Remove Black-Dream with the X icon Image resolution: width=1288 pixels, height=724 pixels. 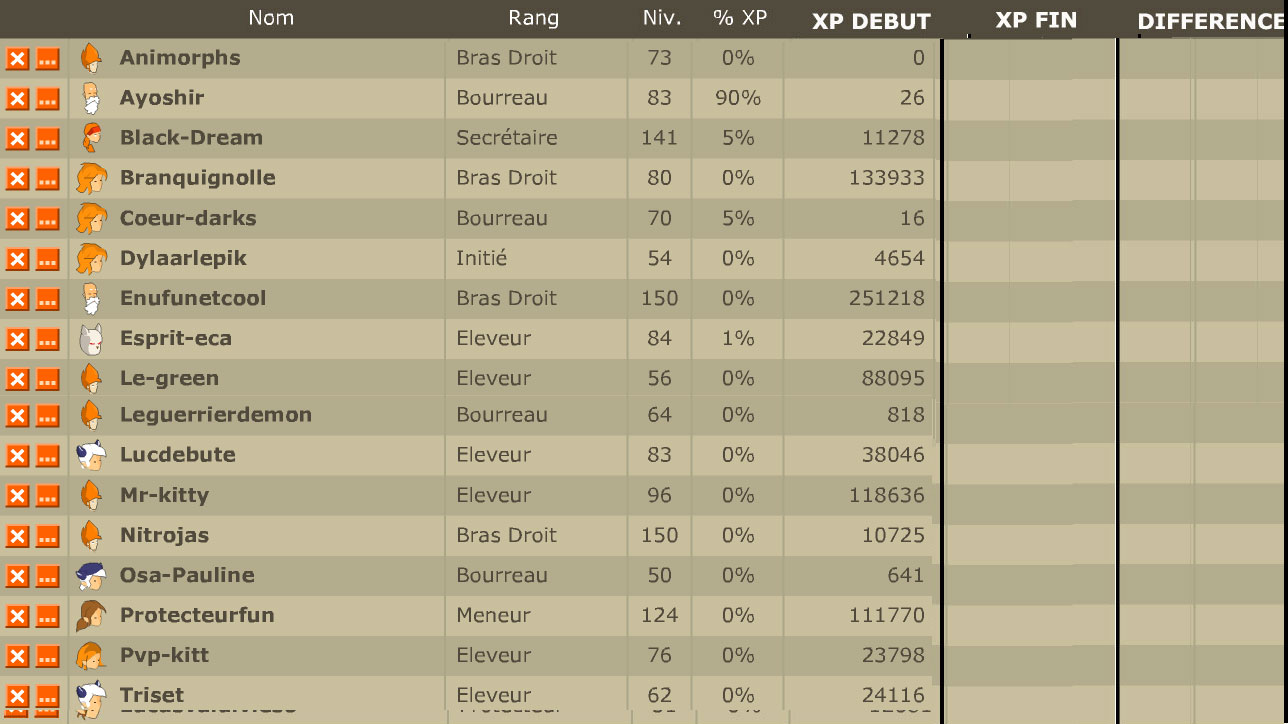[17, 139]
